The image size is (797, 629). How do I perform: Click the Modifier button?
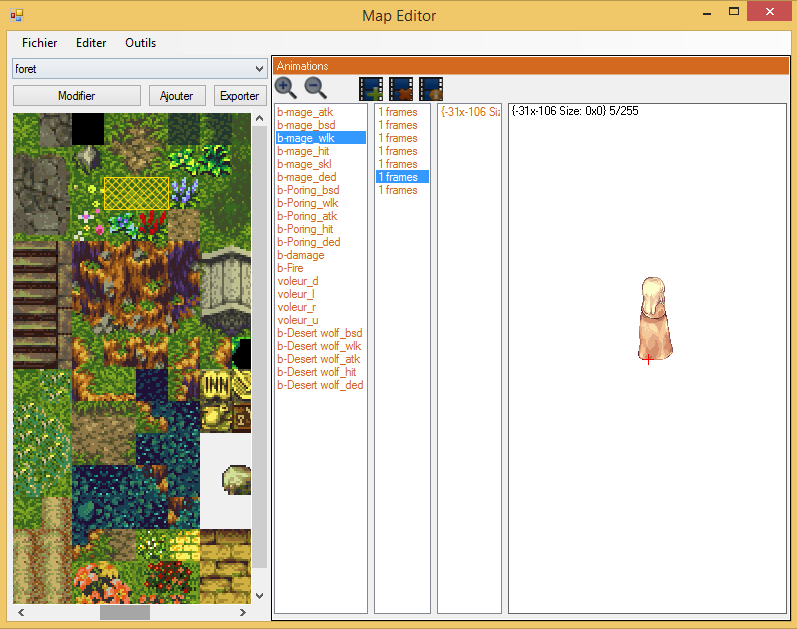77,96
